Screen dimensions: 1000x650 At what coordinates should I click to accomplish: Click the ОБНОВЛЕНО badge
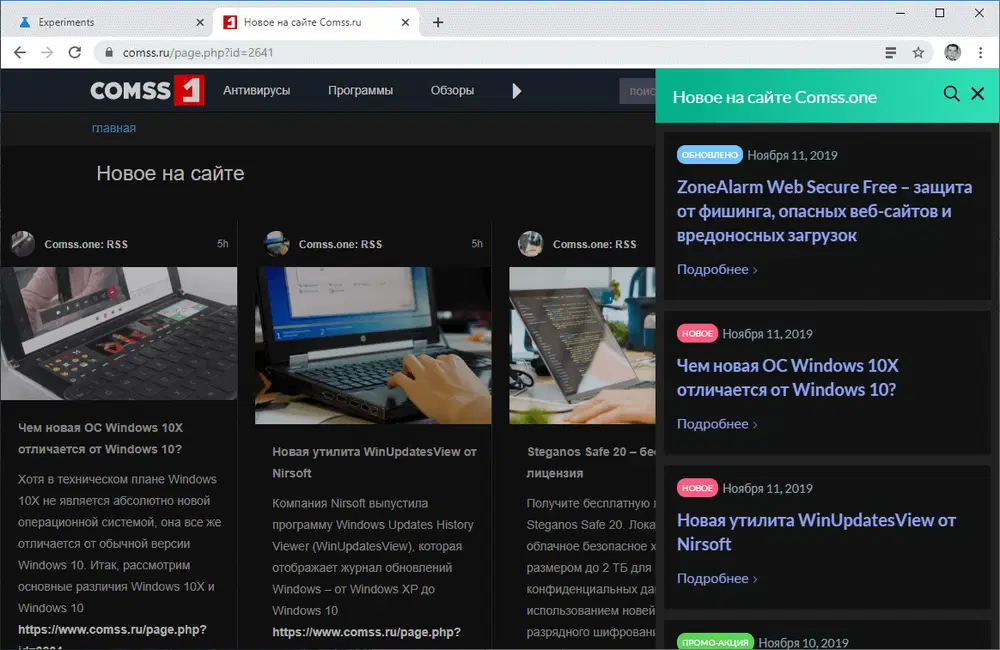coord(710,154)
